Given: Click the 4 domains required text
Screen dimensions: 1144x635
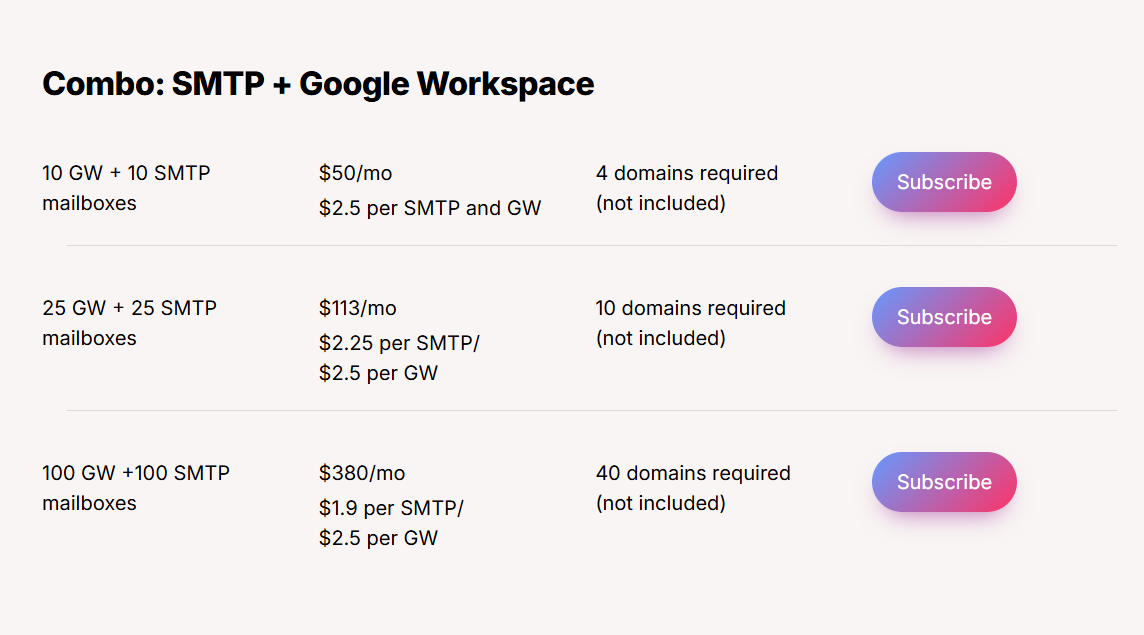Looking at the screenshot, I should coord(686,172).
